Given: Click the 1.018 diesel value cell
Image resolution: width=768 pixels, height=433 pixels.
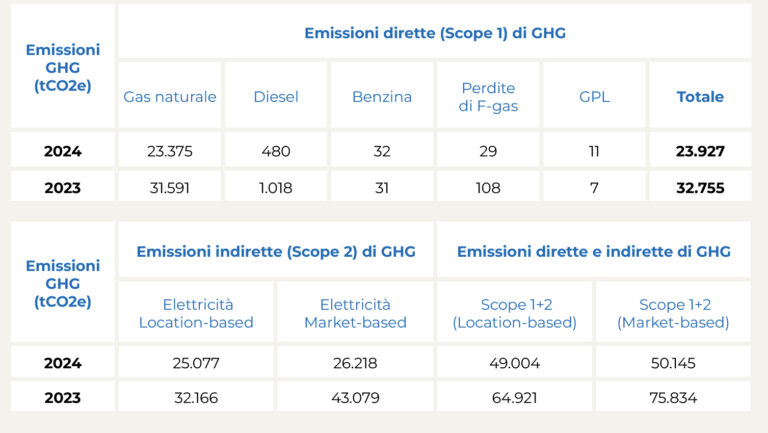Looking at the screenshot, I should pyautogui.click(x=276, y=187).
